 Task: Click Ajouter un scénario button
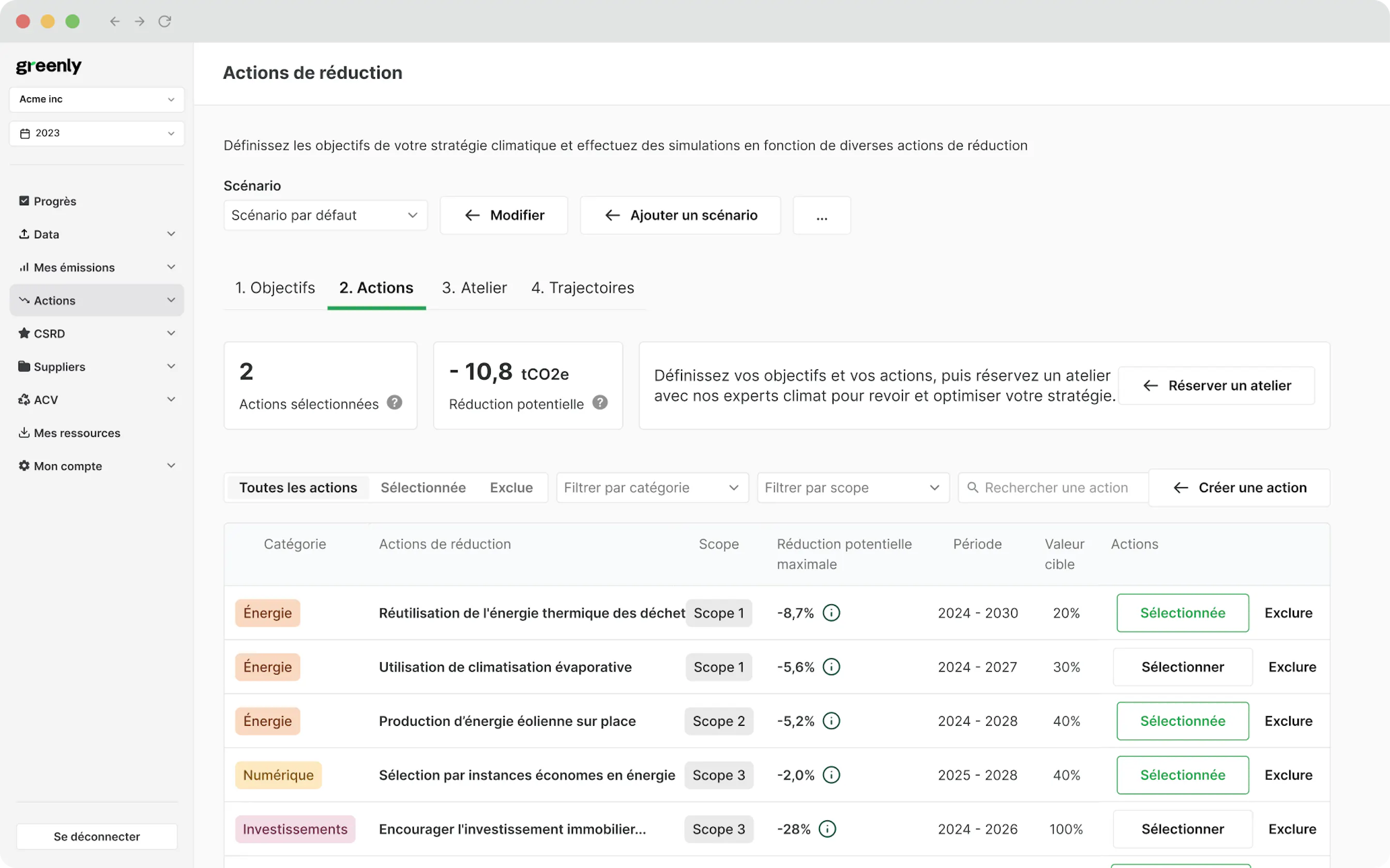pos(681,215)
